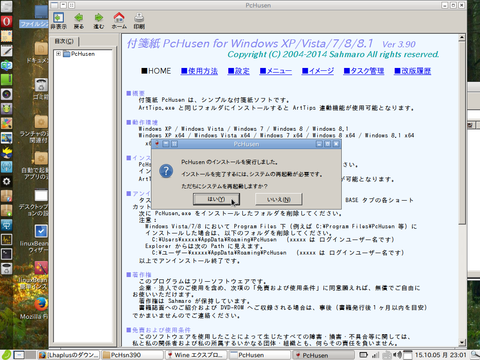Click the help page scroll-up arrow
Image resolution: width=480 pixels, height=360 pixels.
(x=462, y=38)
